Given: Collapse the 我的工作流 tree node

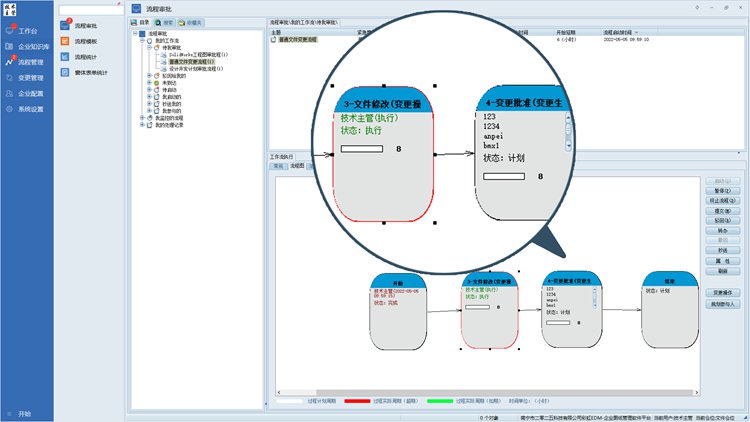Looking at the screenshot, I should 142,40.
